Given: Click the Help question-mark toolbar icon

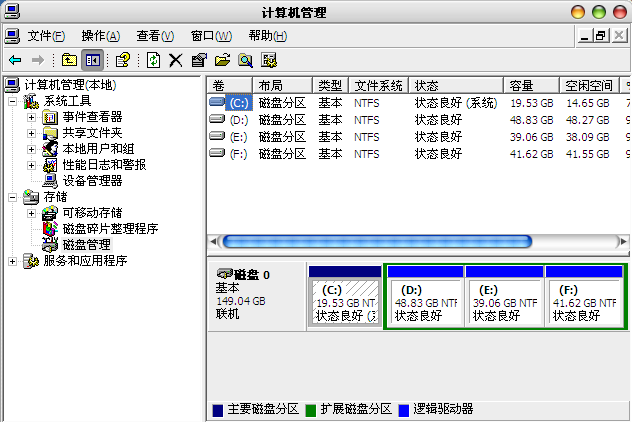Looking at the screenshot, I should click(x=123, y=60).
